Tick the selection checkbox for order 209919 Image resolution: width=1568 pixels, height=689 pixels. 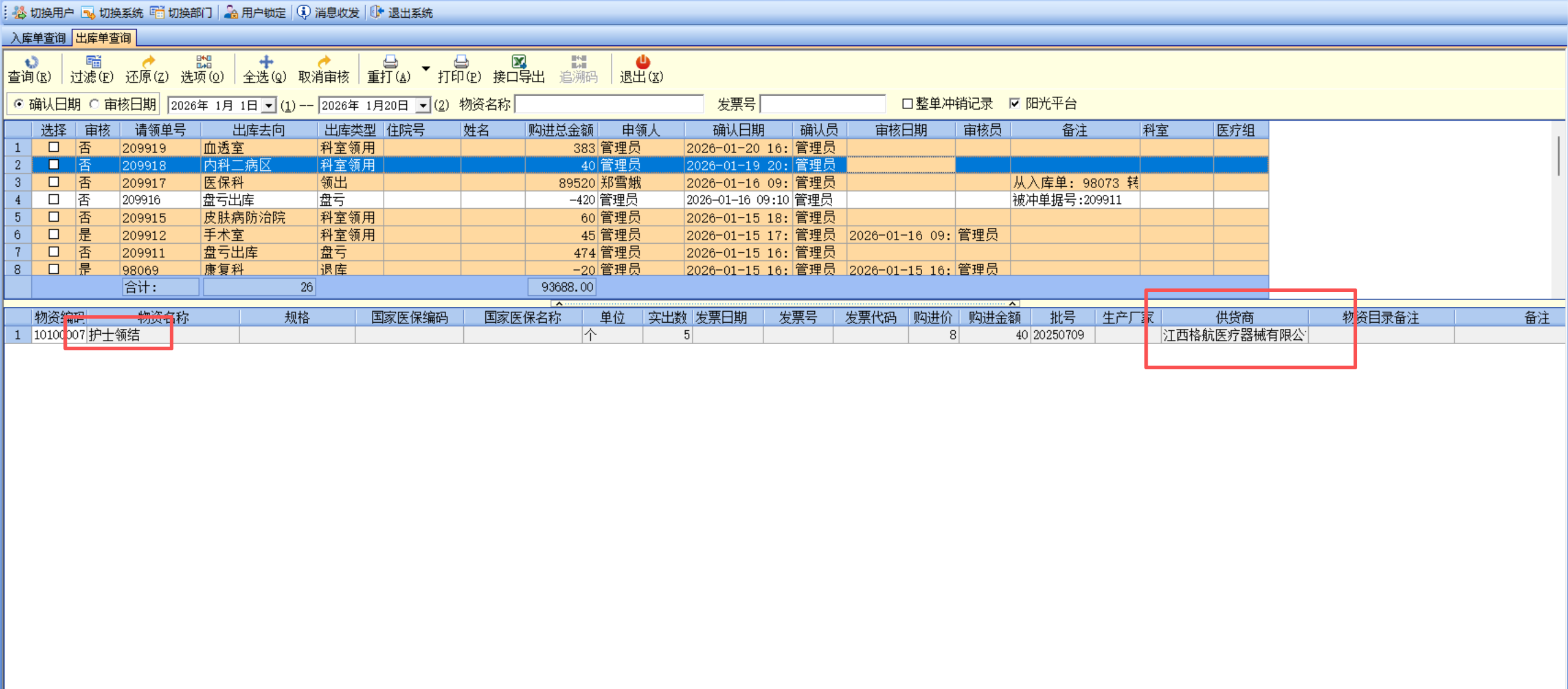[x=54, y=147]
